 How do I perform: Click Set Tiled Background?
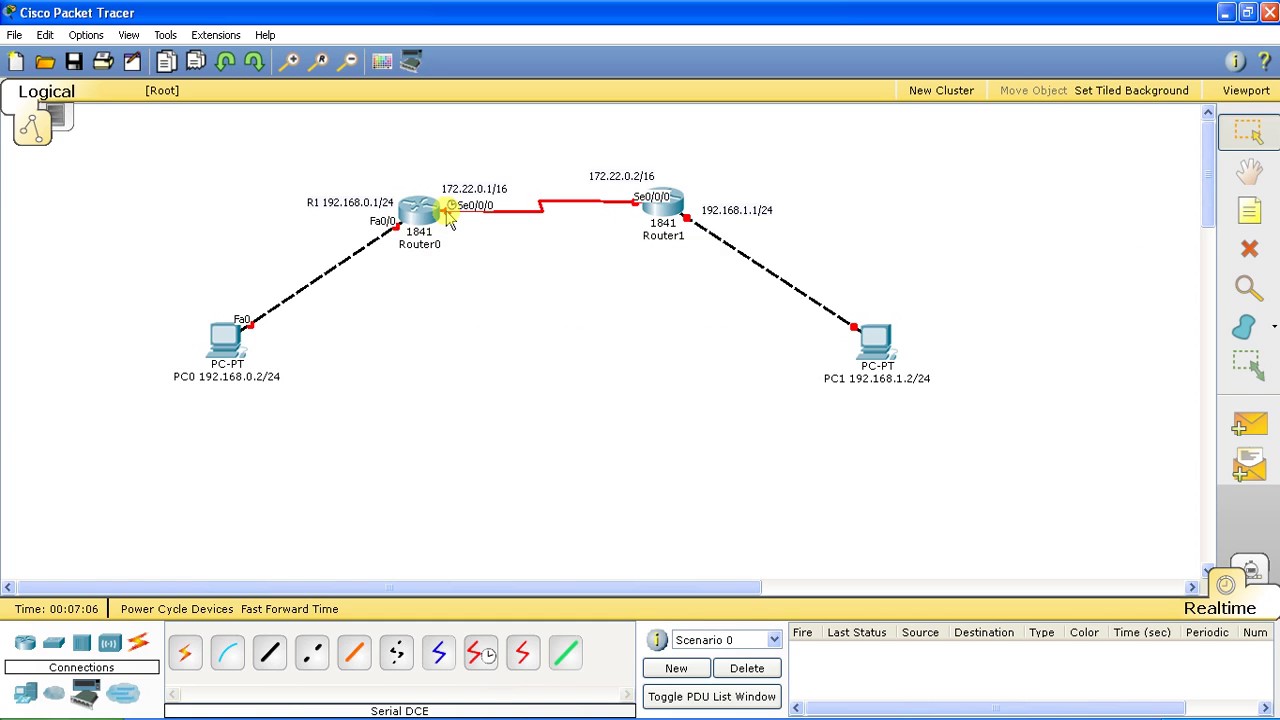[x=1131, y=91]
